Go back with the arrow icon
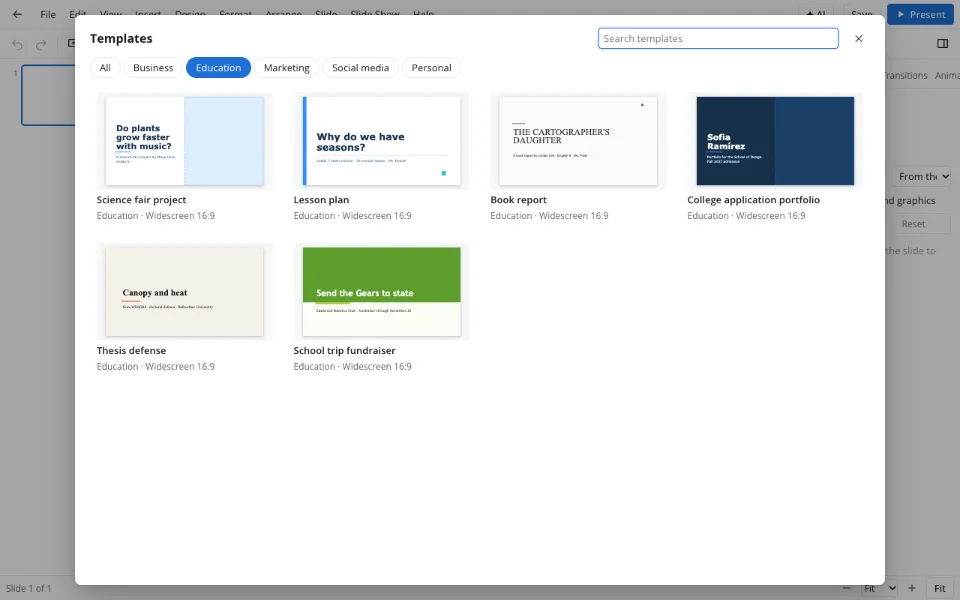 coord(17,14)
